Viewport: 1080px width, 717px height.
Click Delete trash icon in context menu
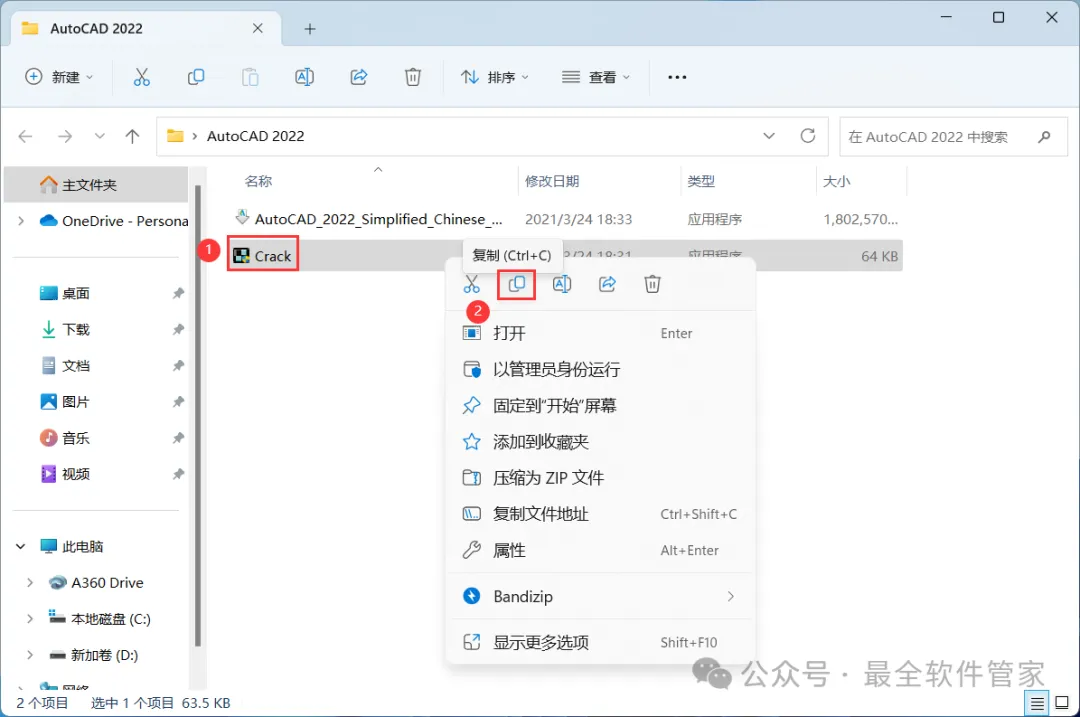[652, 284]
